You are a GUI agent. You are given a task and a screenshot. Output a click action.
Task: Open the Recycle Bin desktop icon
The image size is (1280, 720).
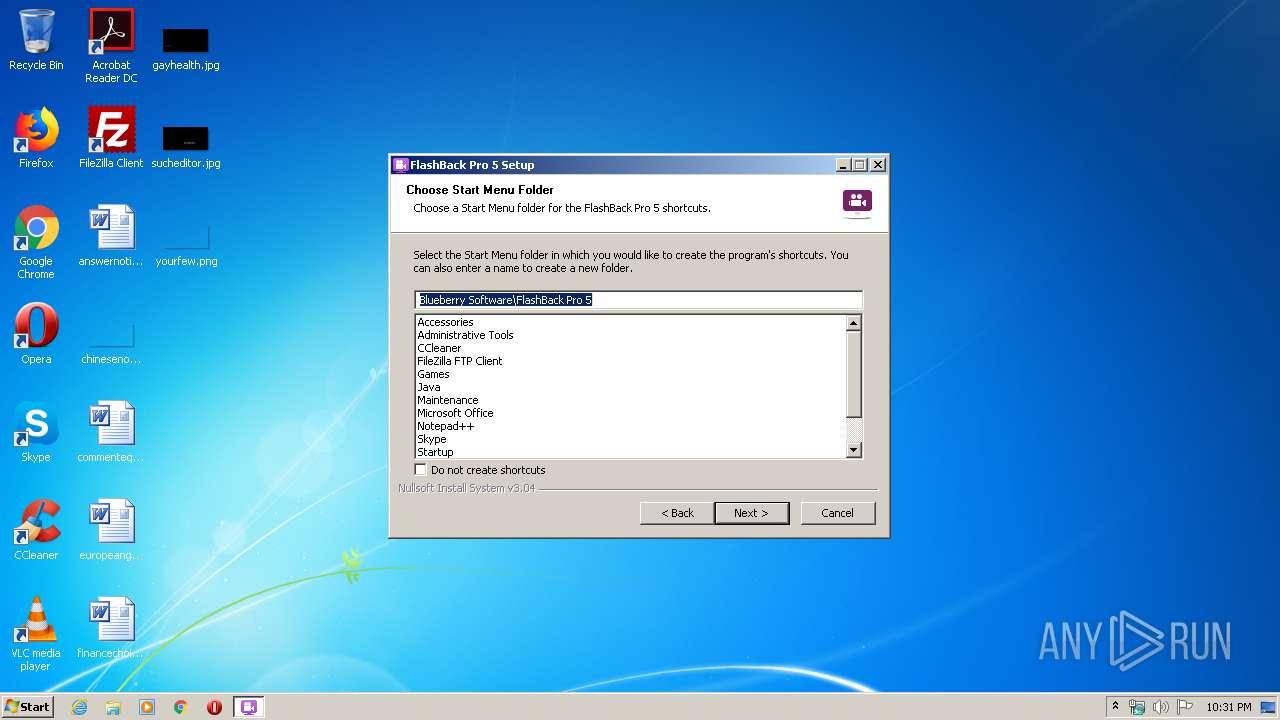(x=36, y=40)
